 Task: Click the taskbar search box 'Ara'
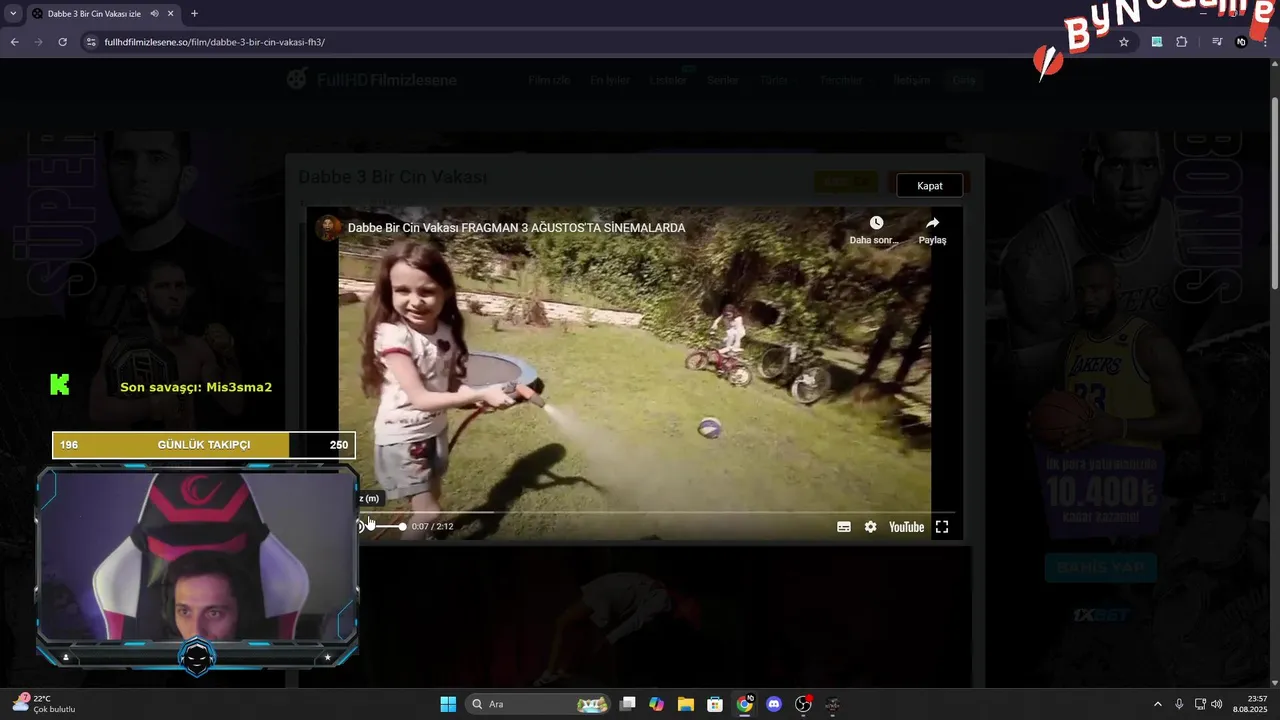coord(540,704)
